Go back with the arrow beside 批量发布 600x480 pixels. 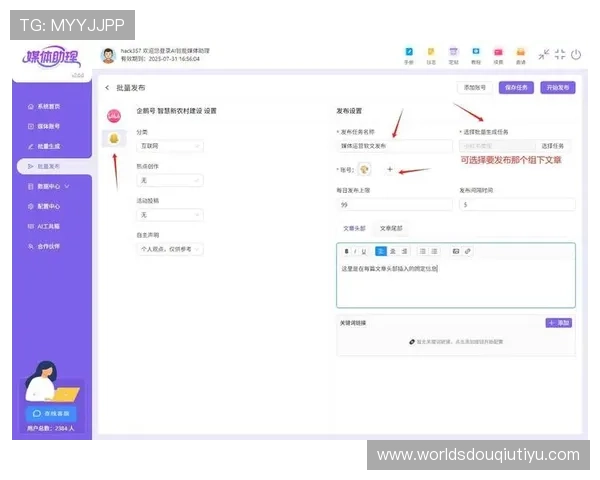tap(107, 88)
